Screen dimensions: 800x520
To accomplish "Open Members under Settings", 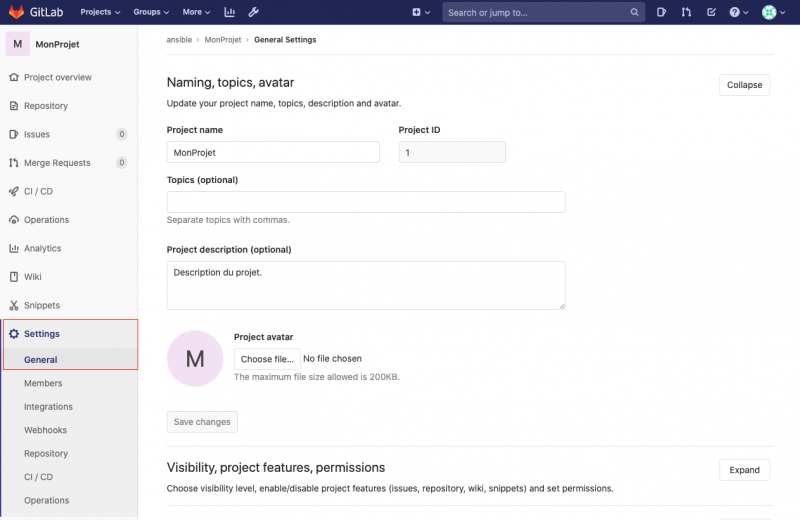I will click(43, 383).
